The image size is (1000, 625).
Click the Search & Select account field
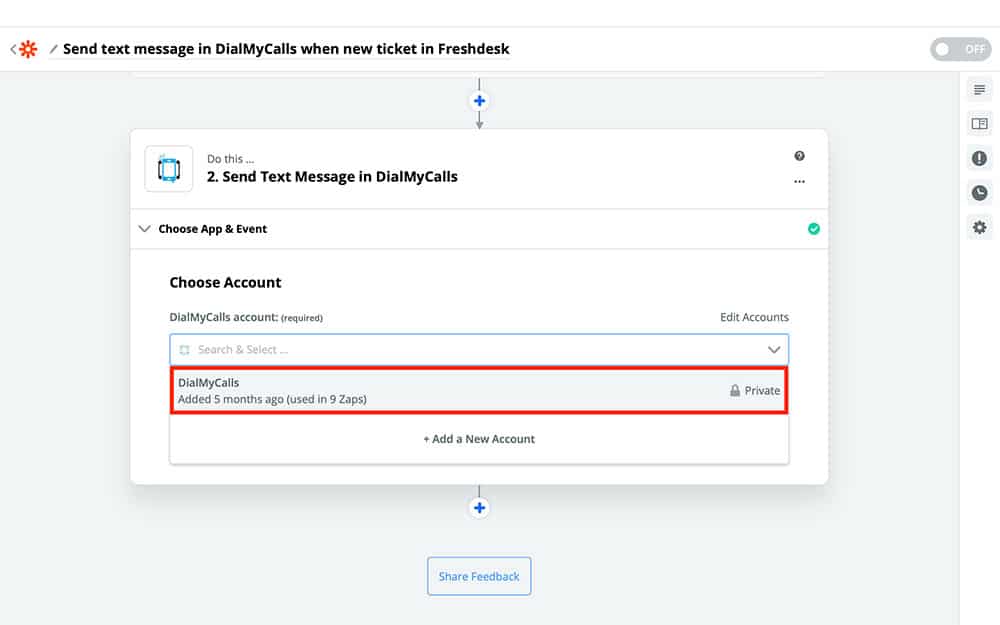coord(460,350)
